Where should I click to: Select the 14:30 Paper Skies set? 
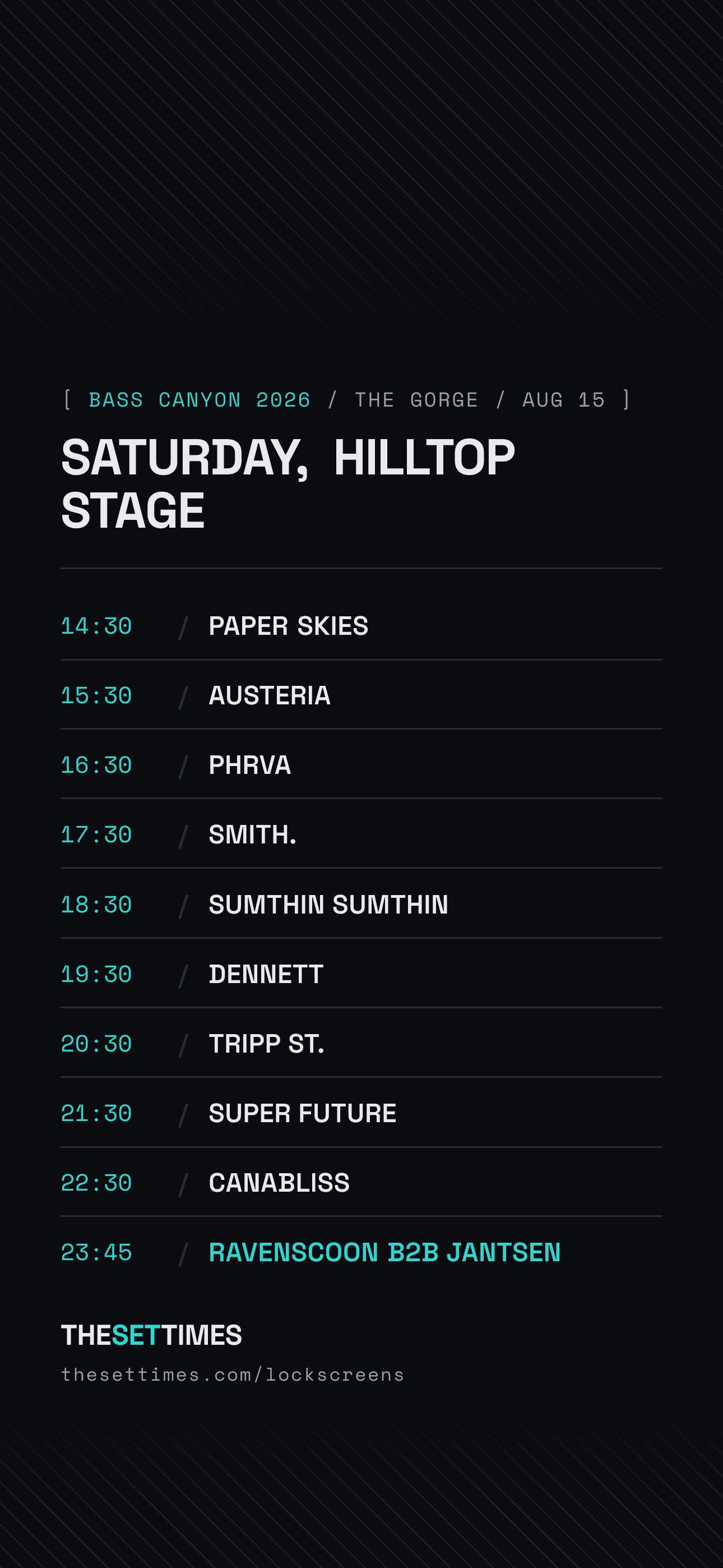point(361,626)
